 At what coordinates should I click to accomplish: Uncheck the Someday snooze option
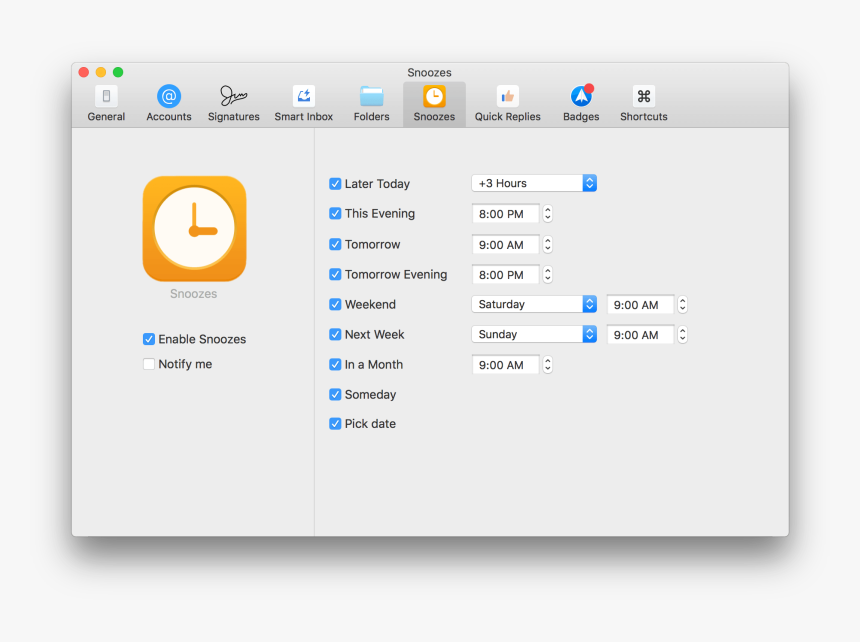(x=335, y=394)
